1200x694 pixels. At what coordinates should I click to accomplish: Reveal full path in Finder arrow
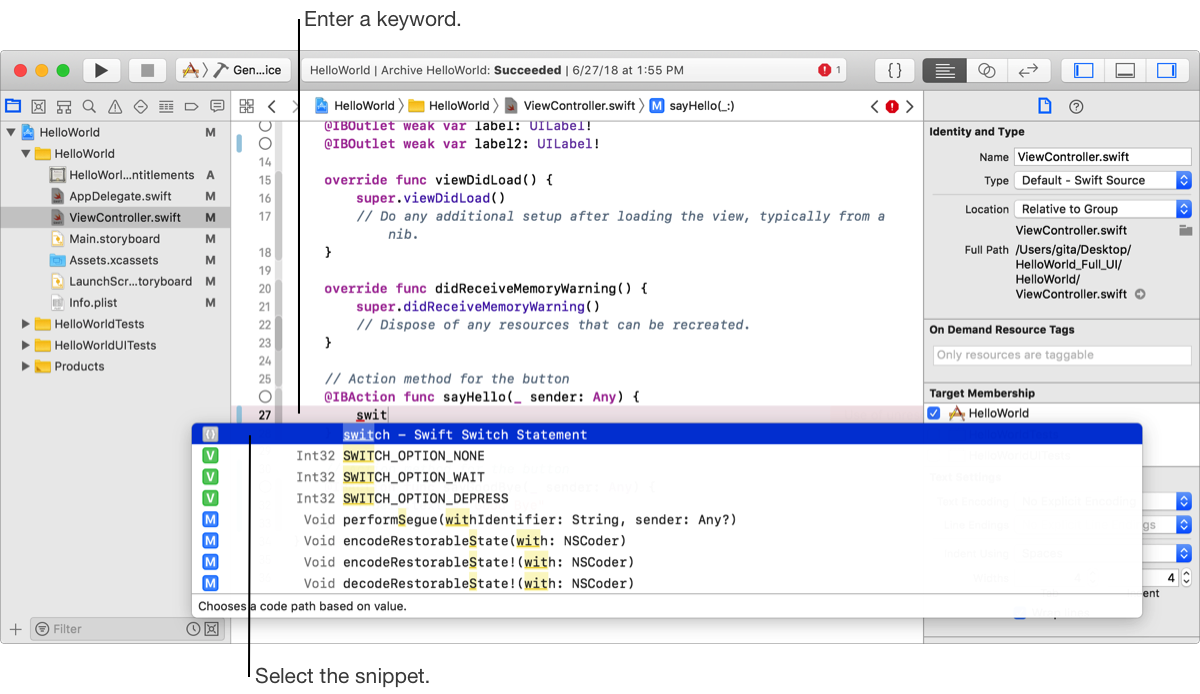[1139, 294]
